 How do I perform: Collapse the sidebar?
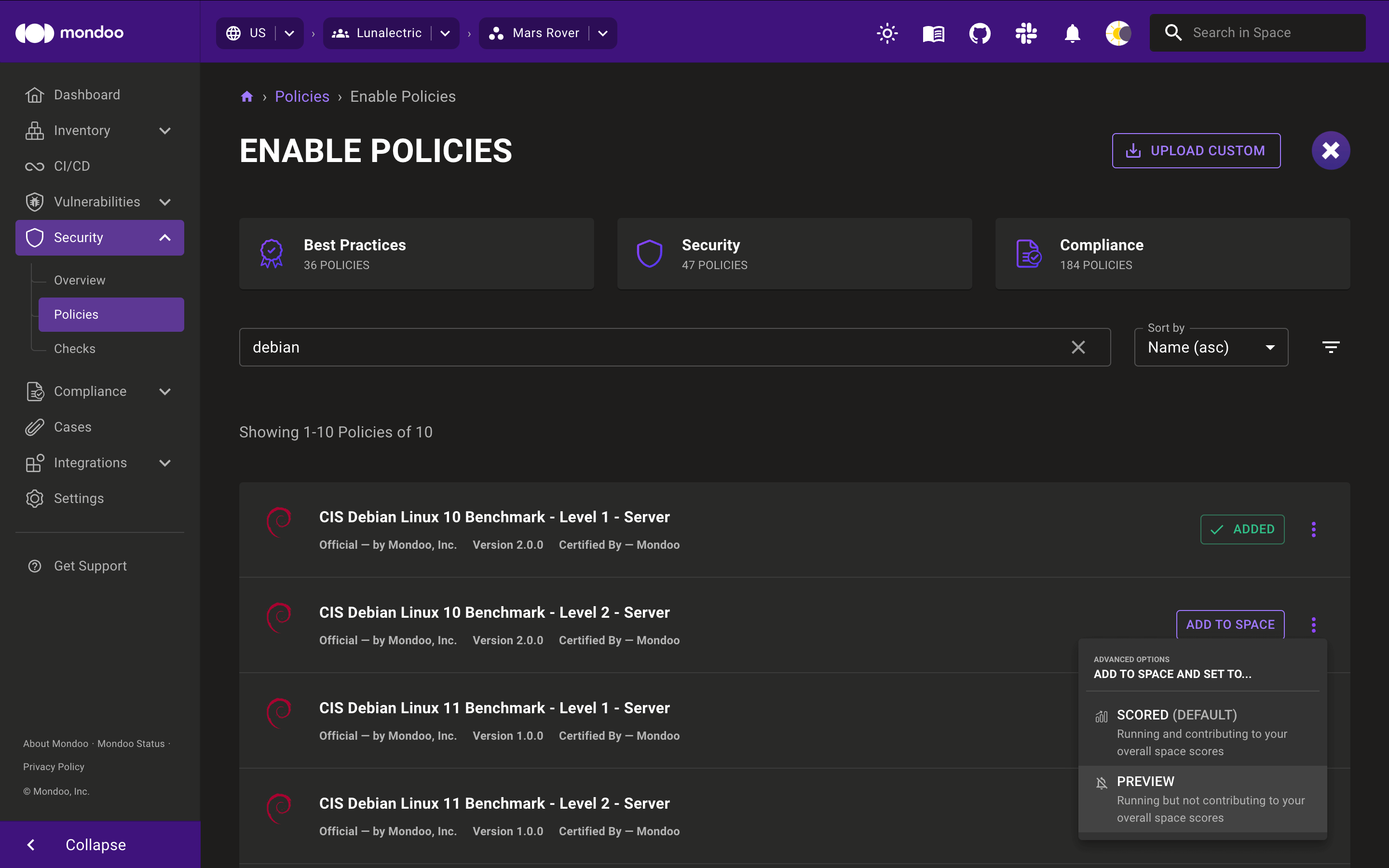click(100, 844)
